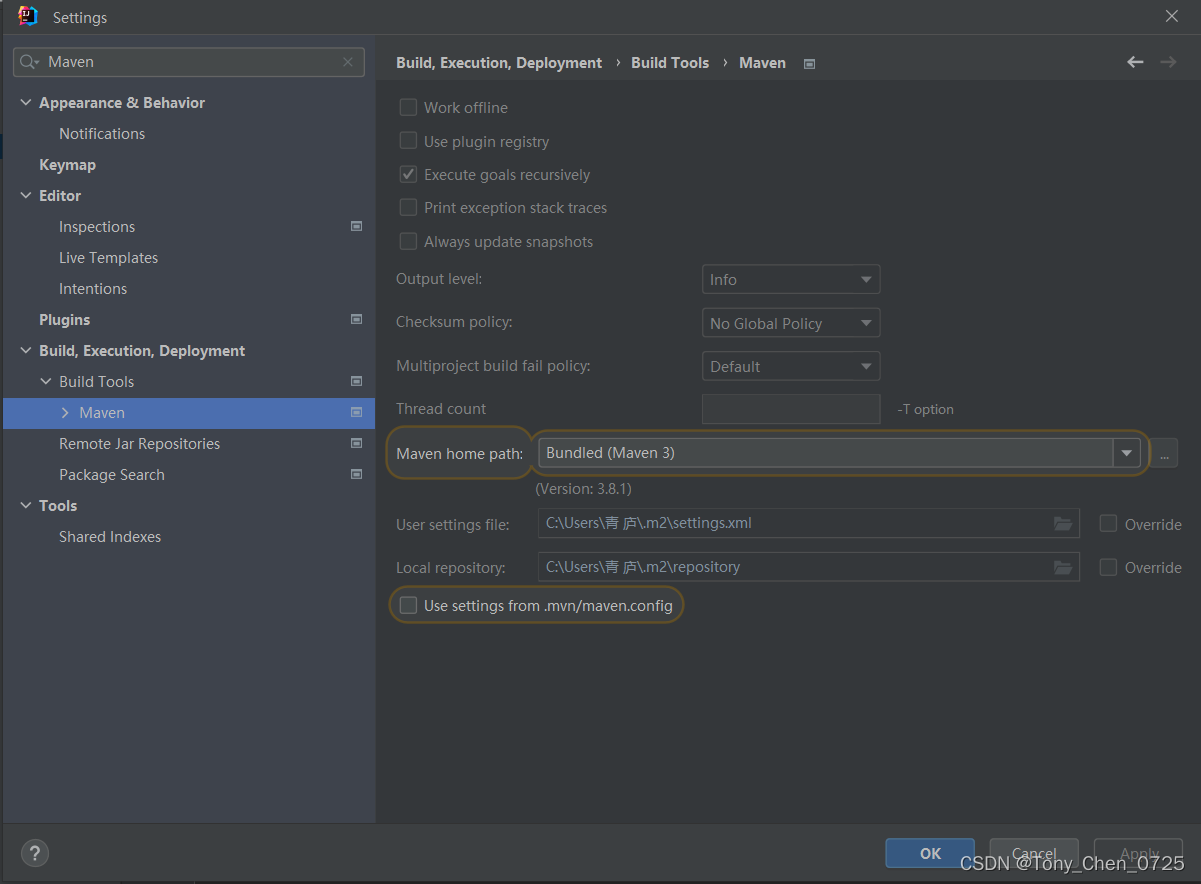The height and width of the screenshot is (884, 1201).
Task: Open Live Templates settings
Action: pos(108,257)
